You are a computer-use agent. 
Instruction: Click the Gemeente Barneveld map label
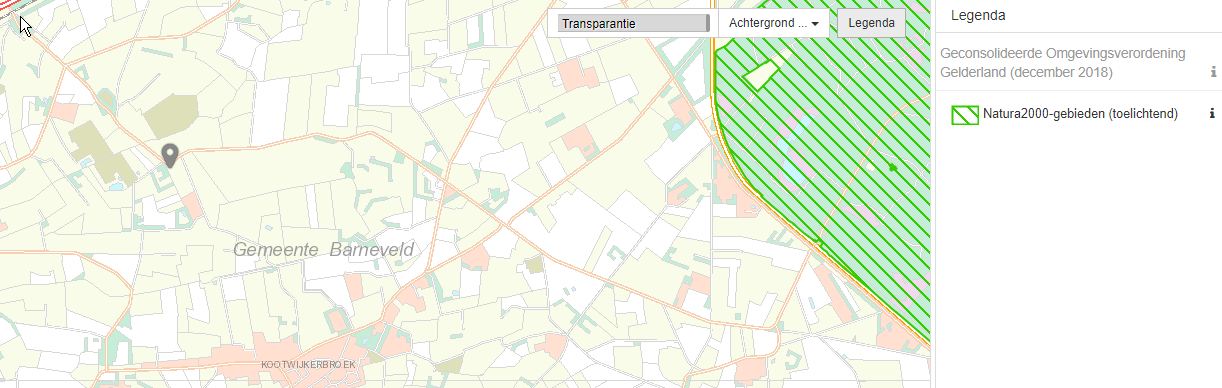323,249
